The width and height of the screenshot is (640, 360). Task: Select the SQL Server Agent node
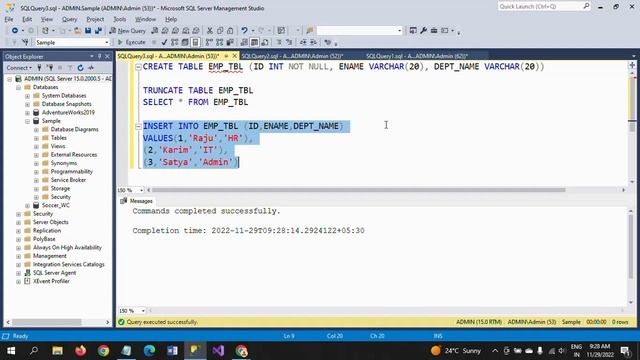[54, 273]
